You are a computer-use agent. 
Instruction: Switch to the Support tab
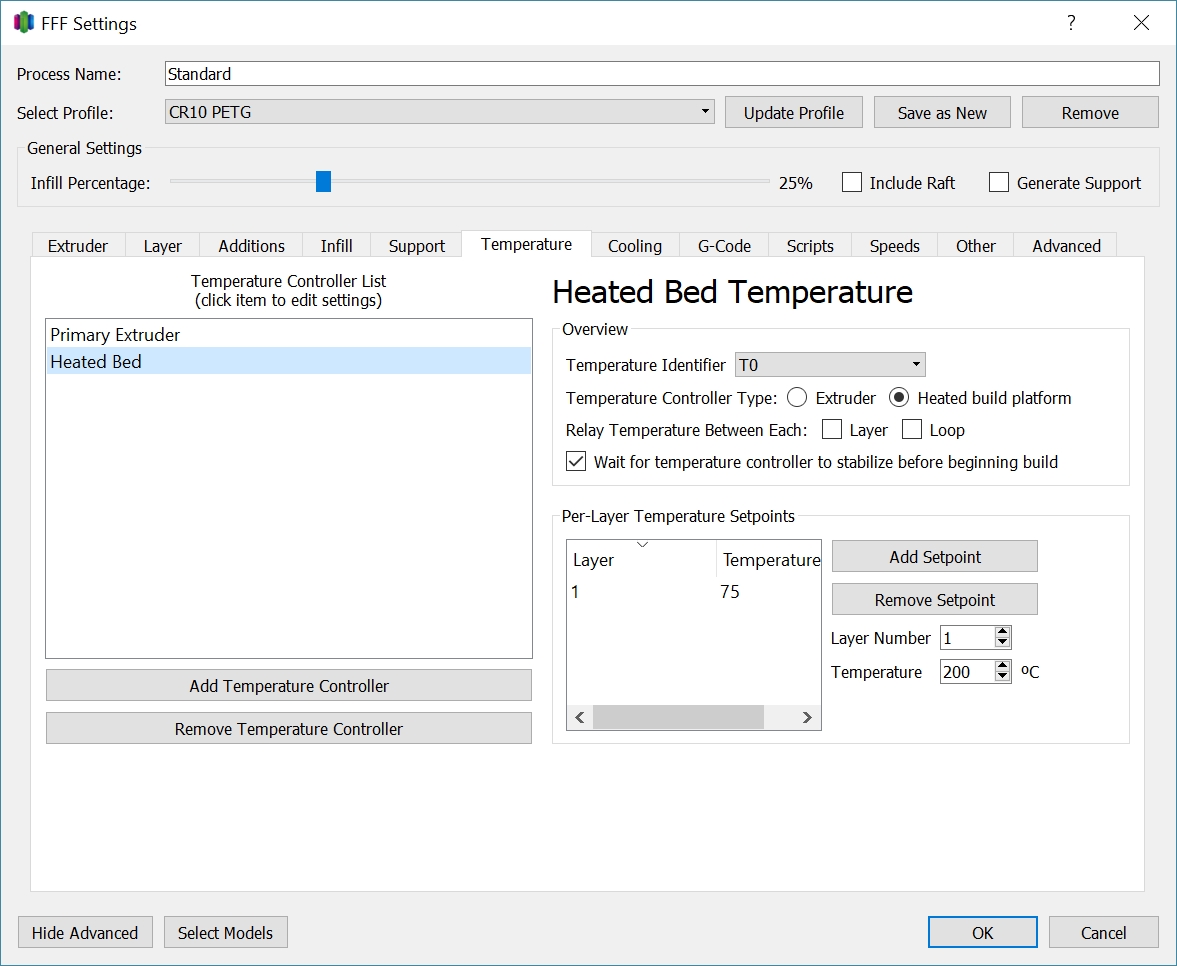pos(417,245)
